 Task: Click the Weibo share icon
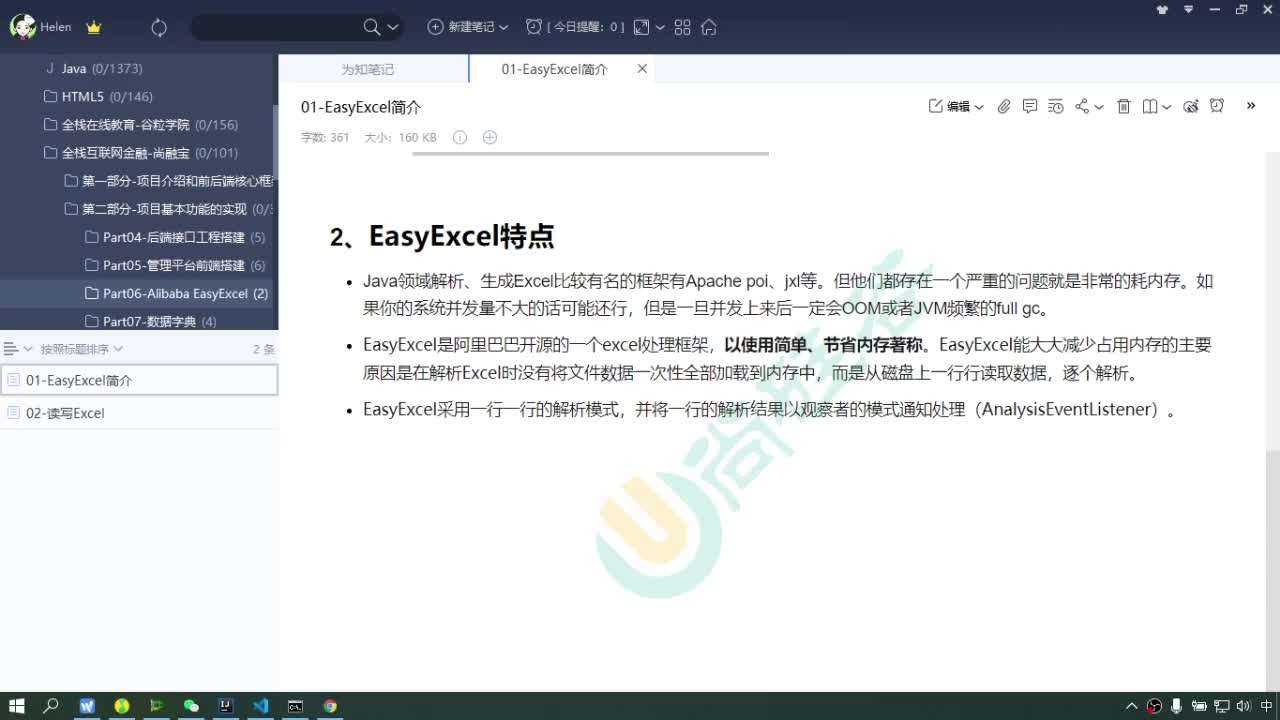coord(1191,106)
